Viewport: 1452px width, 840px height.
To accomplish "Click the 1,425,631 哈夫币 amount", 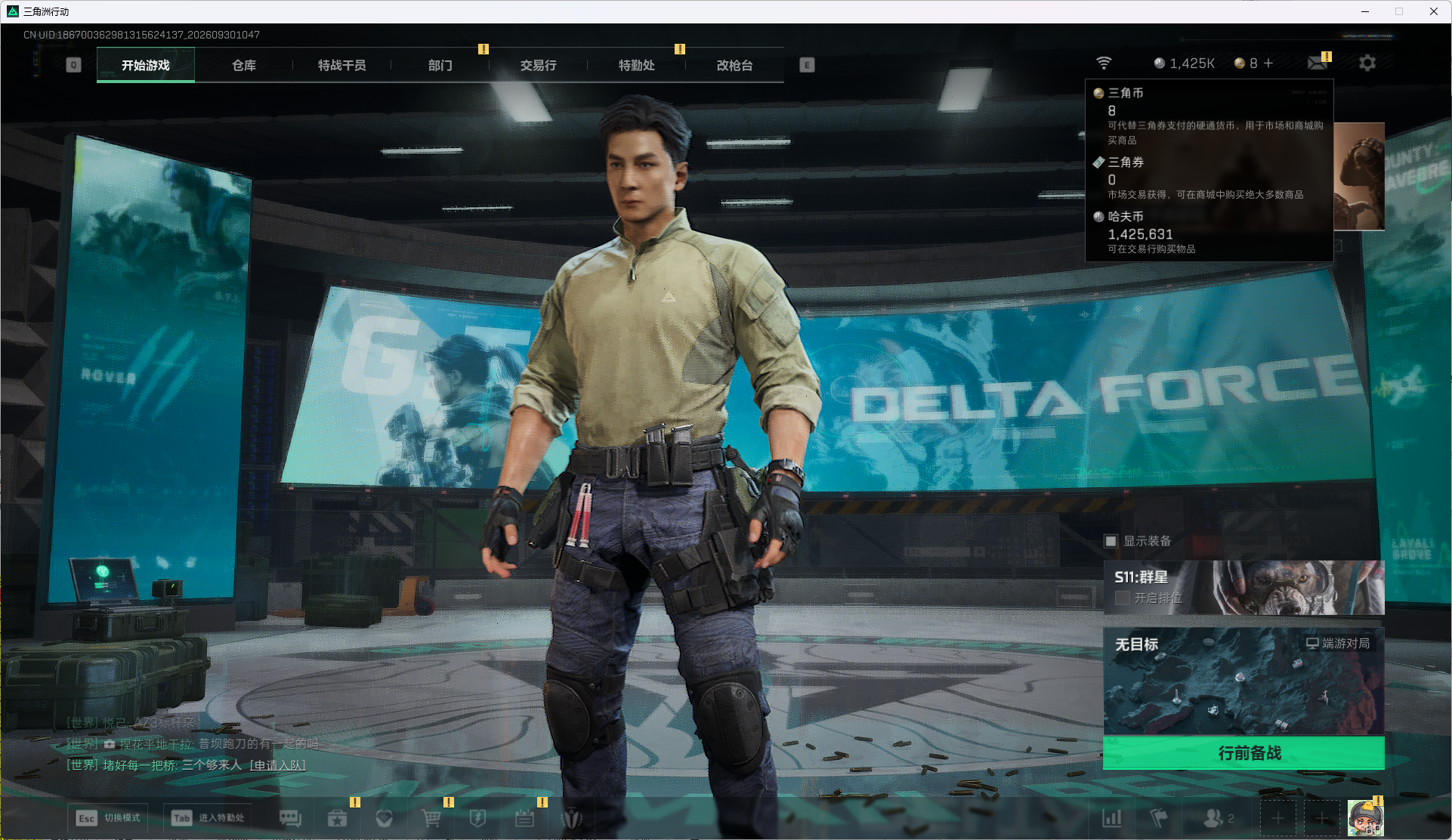I will point(1140,234).
